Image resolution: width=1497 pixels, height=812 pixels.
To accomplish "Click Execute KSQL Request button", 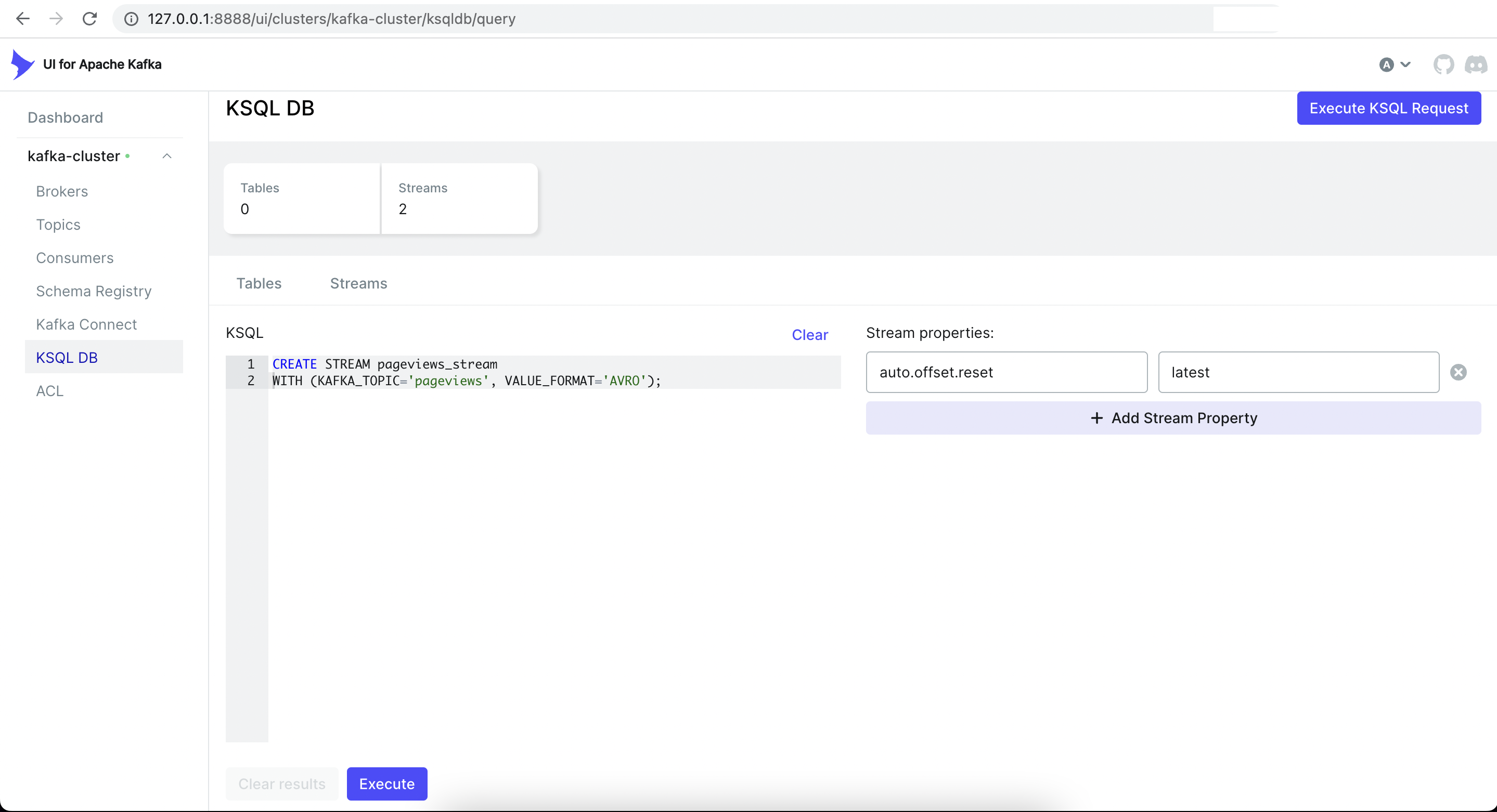I will [1388, 109].
